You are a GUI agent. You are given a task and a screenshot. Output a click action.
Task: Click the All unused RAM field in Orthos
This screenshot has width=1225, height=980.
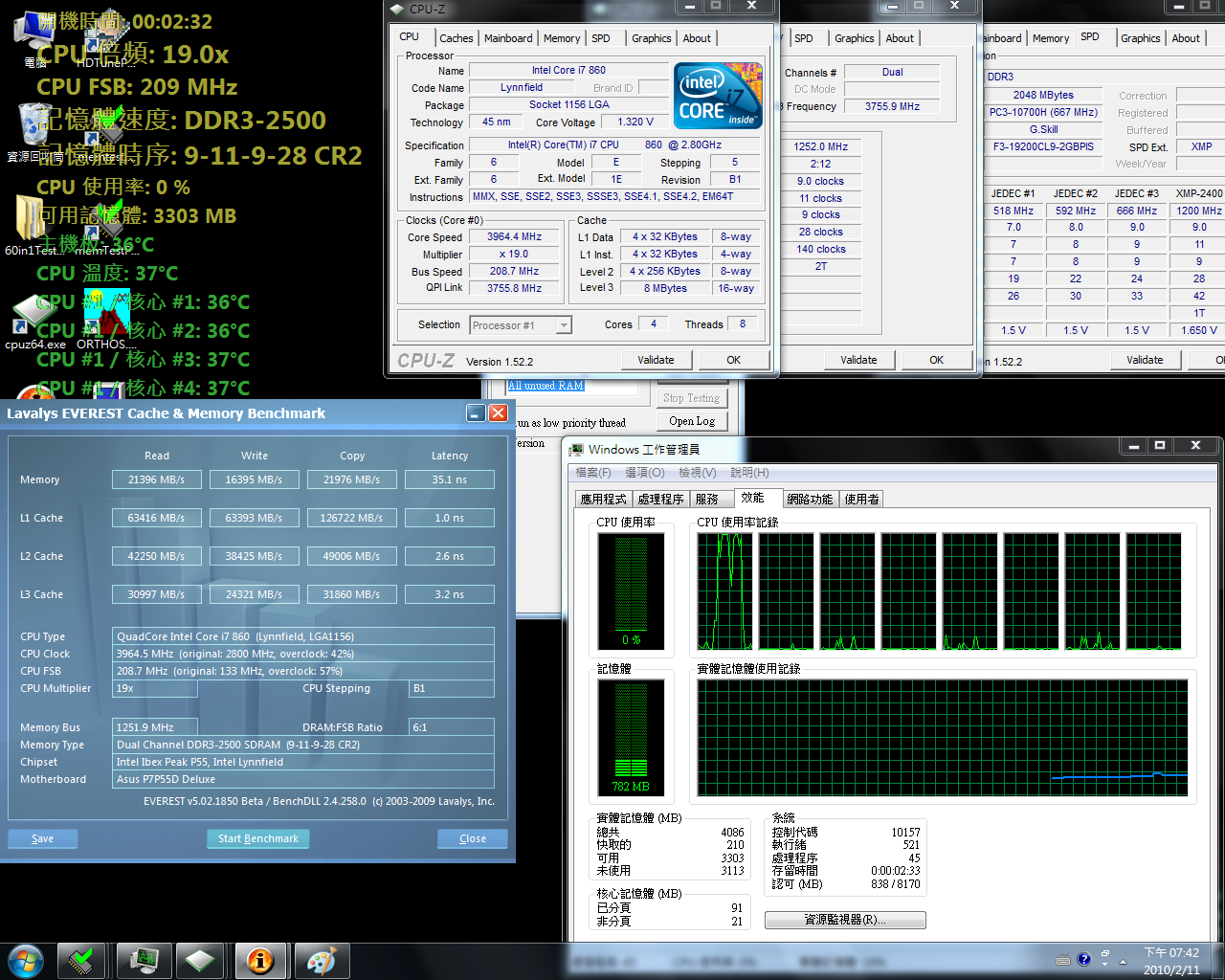click(x=571, y=386)
